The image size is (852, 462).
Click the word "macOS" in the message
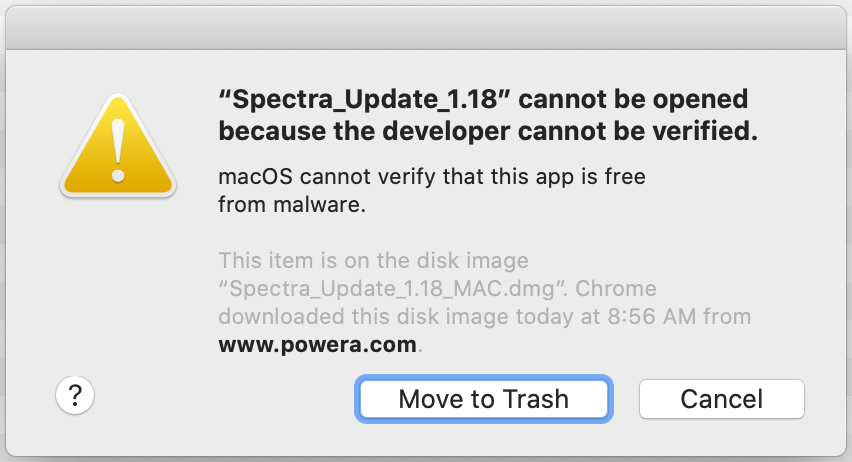coord(255,177)
